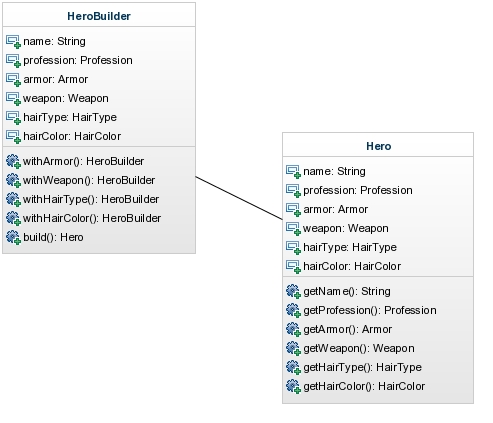Click the profession field icon in HeroBuilder

tap(13, 61)
